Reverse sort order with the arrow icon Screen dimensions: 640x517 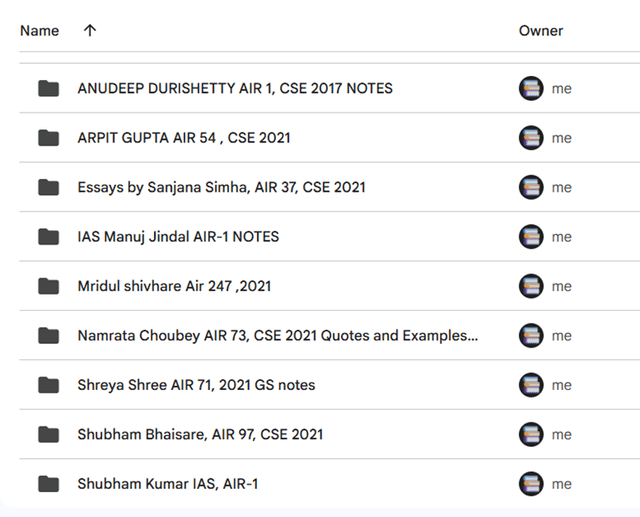90,31
